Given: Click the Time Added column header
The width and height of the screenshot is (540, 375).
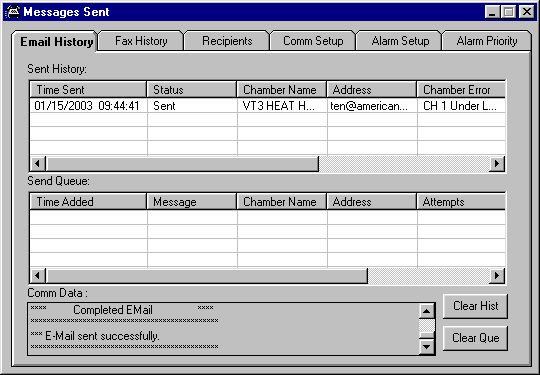Looking at the screenshot, I should [88, 202].
